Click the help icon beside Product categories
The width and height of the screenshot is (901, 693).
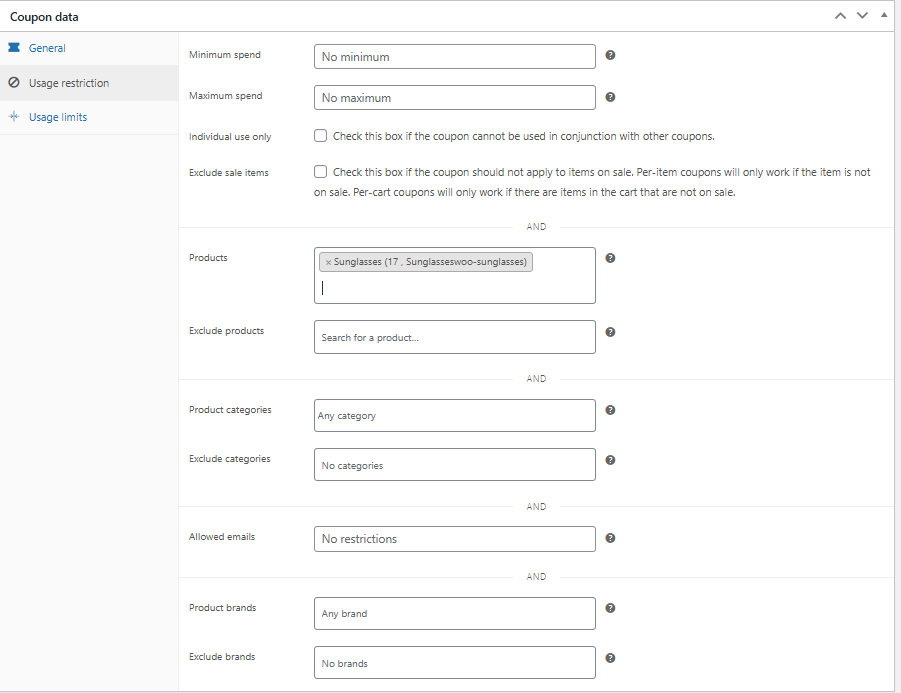coord(610,410)
